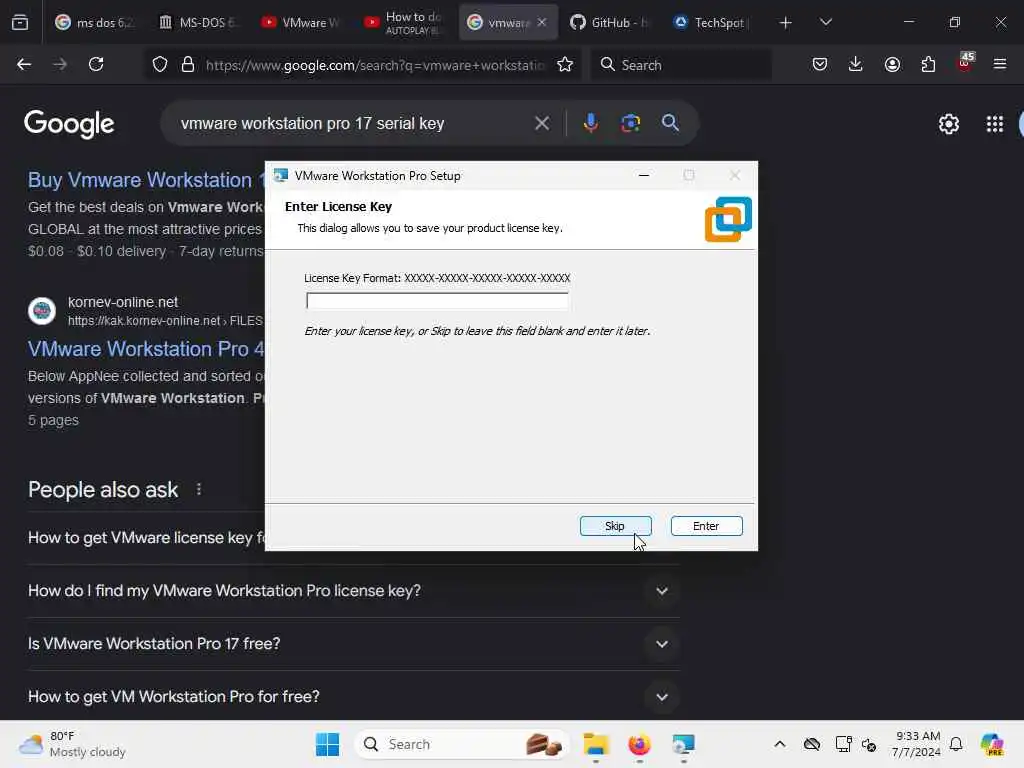Start Google voice search
Screen dimensions: 1024x768
590,123
